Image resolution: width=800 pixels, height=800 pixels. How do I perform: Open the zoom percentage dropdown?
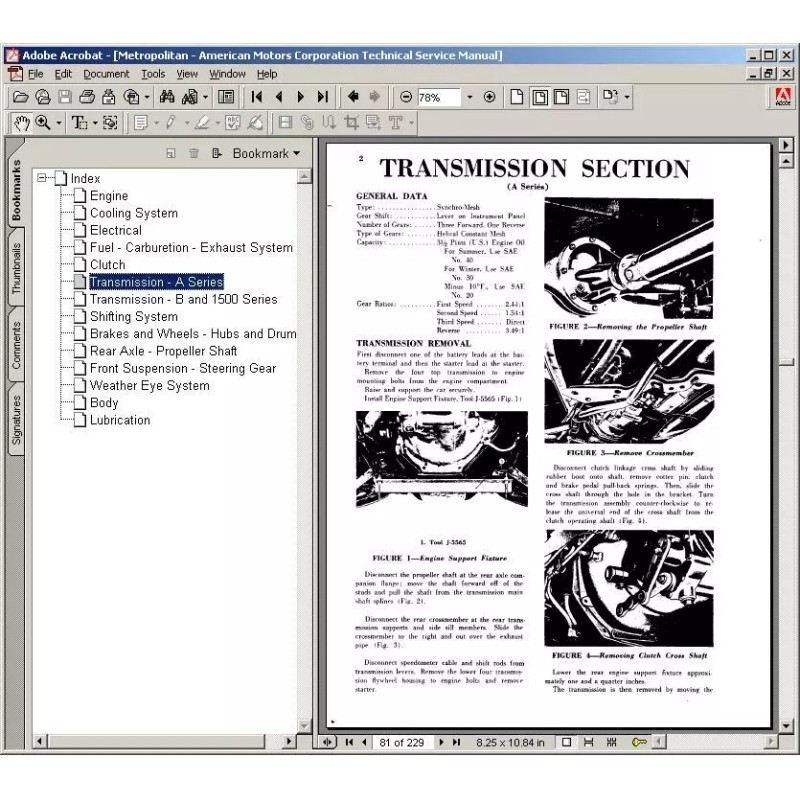(x=469, y=97)
